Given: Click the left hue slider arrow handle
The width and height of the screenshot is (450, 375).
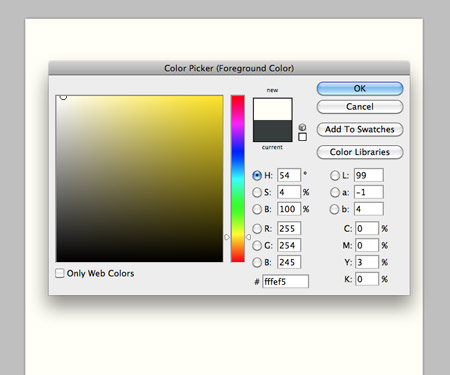Looking at the screenshot, I should pyautogui.click(x=227, y=237).
